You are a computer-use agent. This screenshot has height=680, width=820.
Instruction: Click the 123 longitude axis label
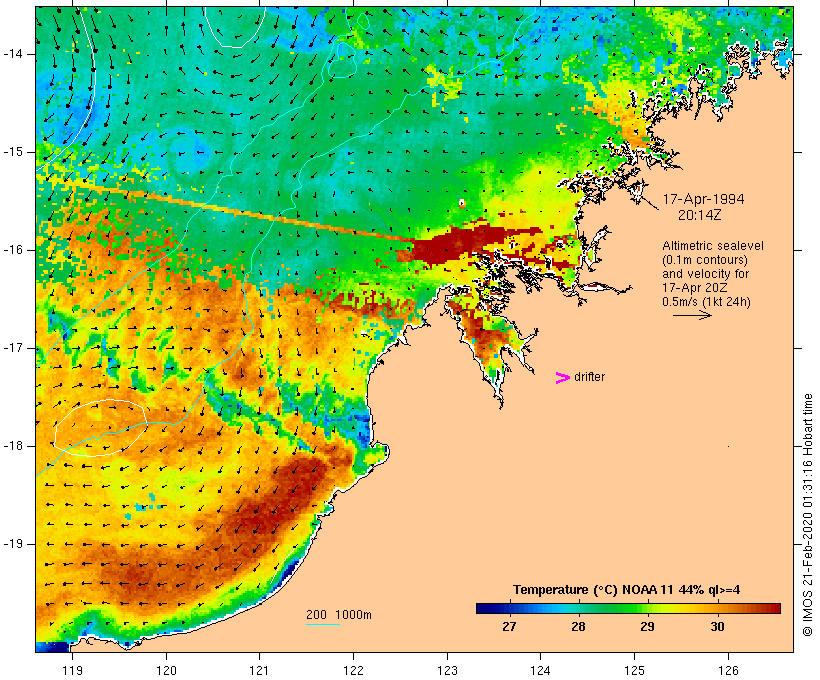click(447, 671)
